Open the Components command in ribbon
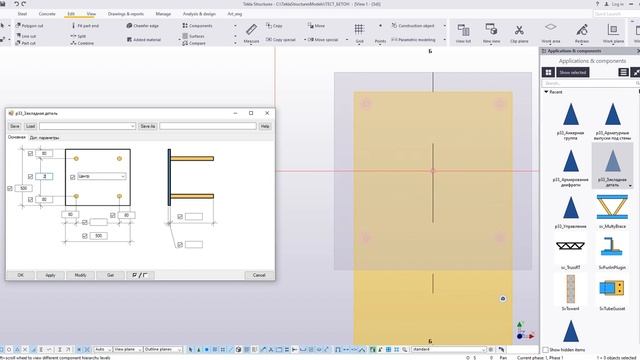This screenshot has width=640, height=360. 197,26
